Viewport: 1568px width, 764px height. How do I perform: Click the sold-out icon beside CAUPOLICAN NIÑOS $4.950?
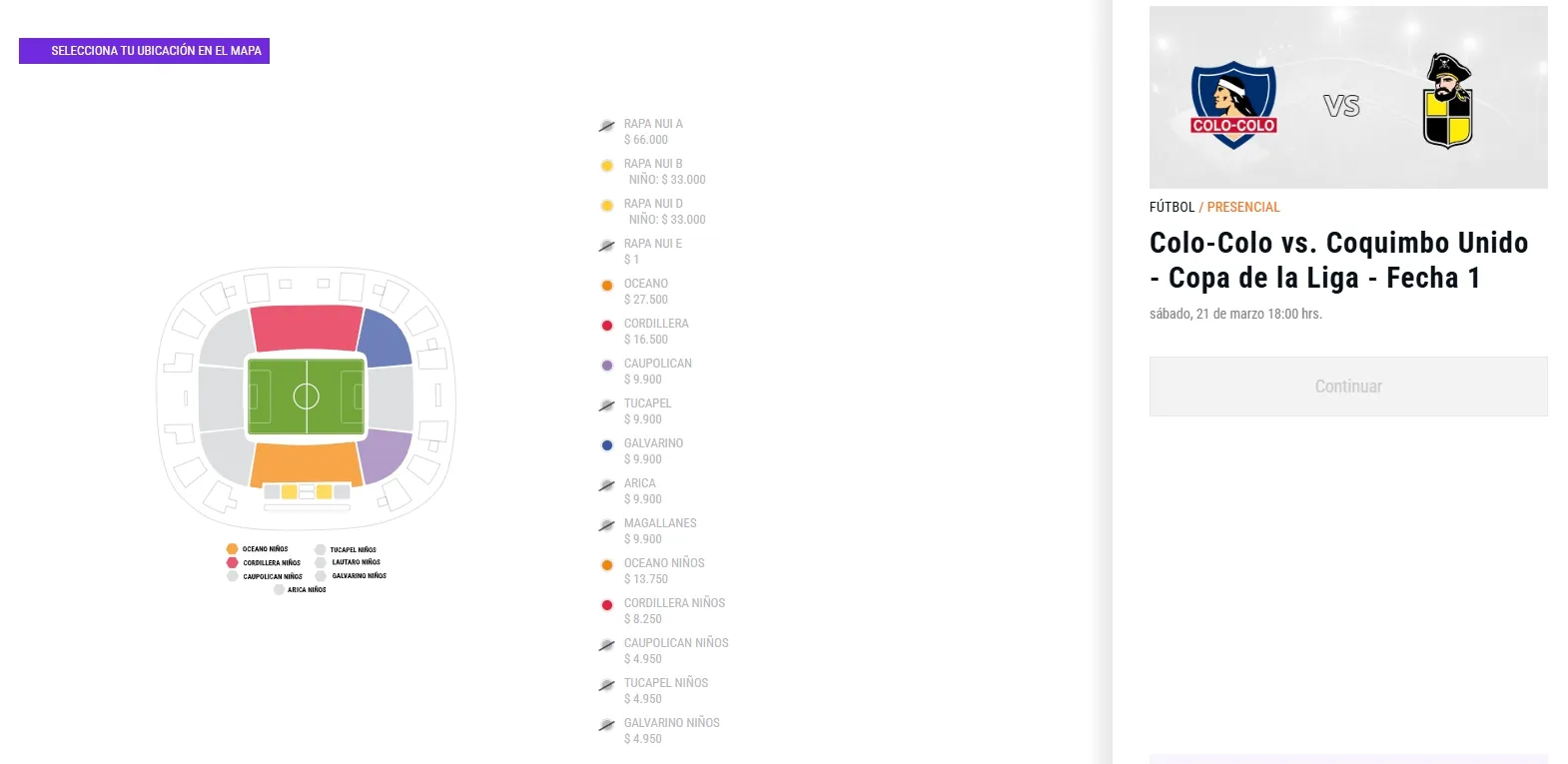606,645
